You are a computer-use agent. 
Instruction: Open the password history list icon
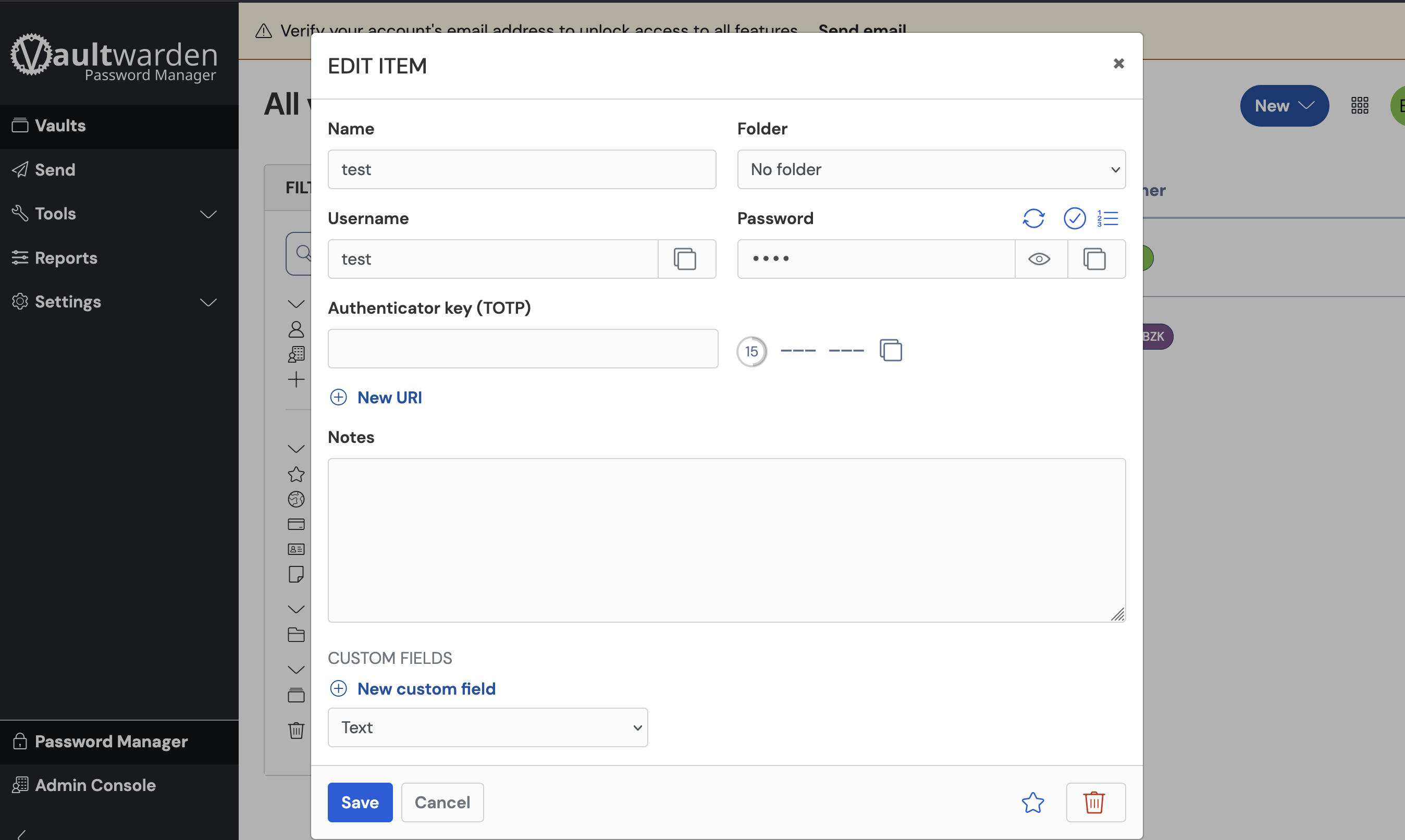(1108, 218)
